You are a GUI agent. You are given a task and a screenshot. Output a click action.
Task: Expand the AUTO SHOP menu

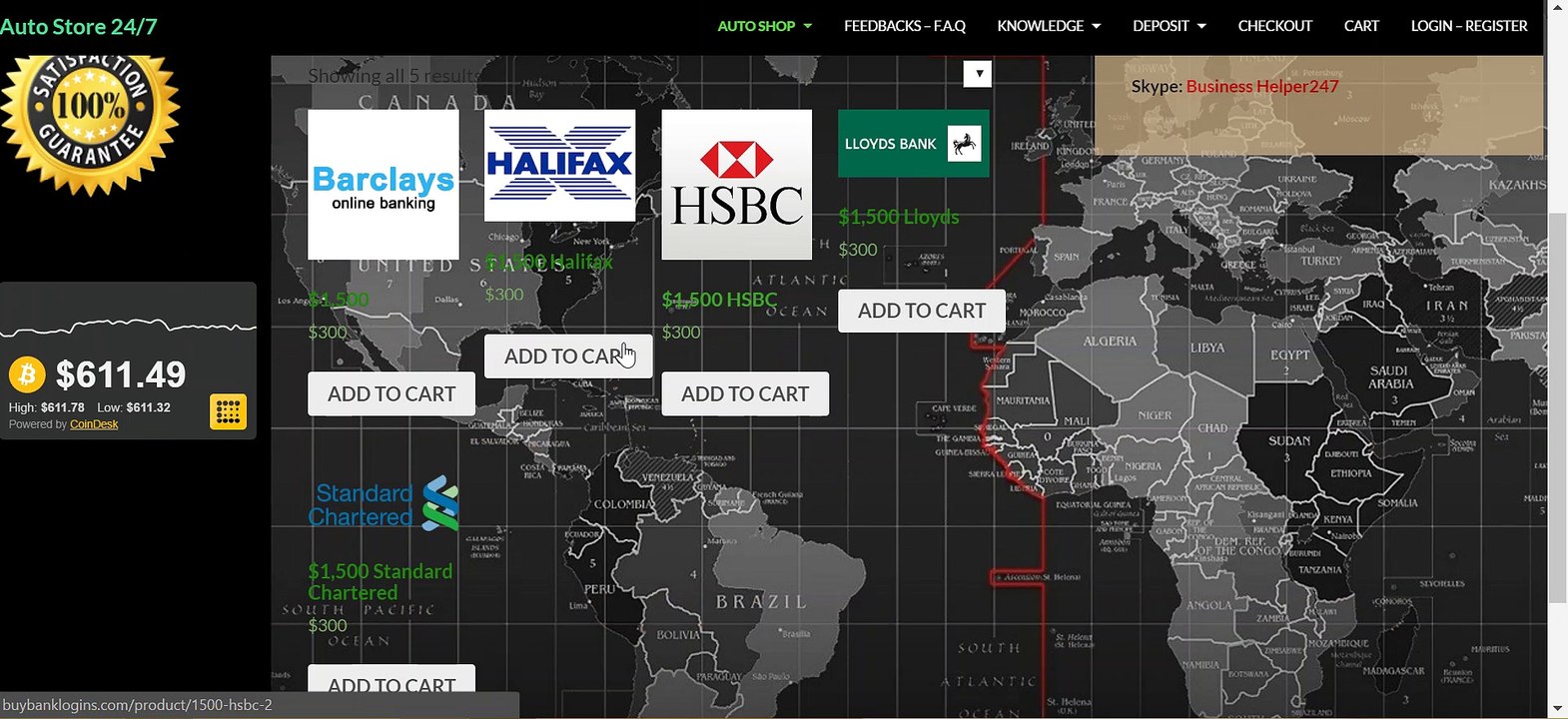765,26
